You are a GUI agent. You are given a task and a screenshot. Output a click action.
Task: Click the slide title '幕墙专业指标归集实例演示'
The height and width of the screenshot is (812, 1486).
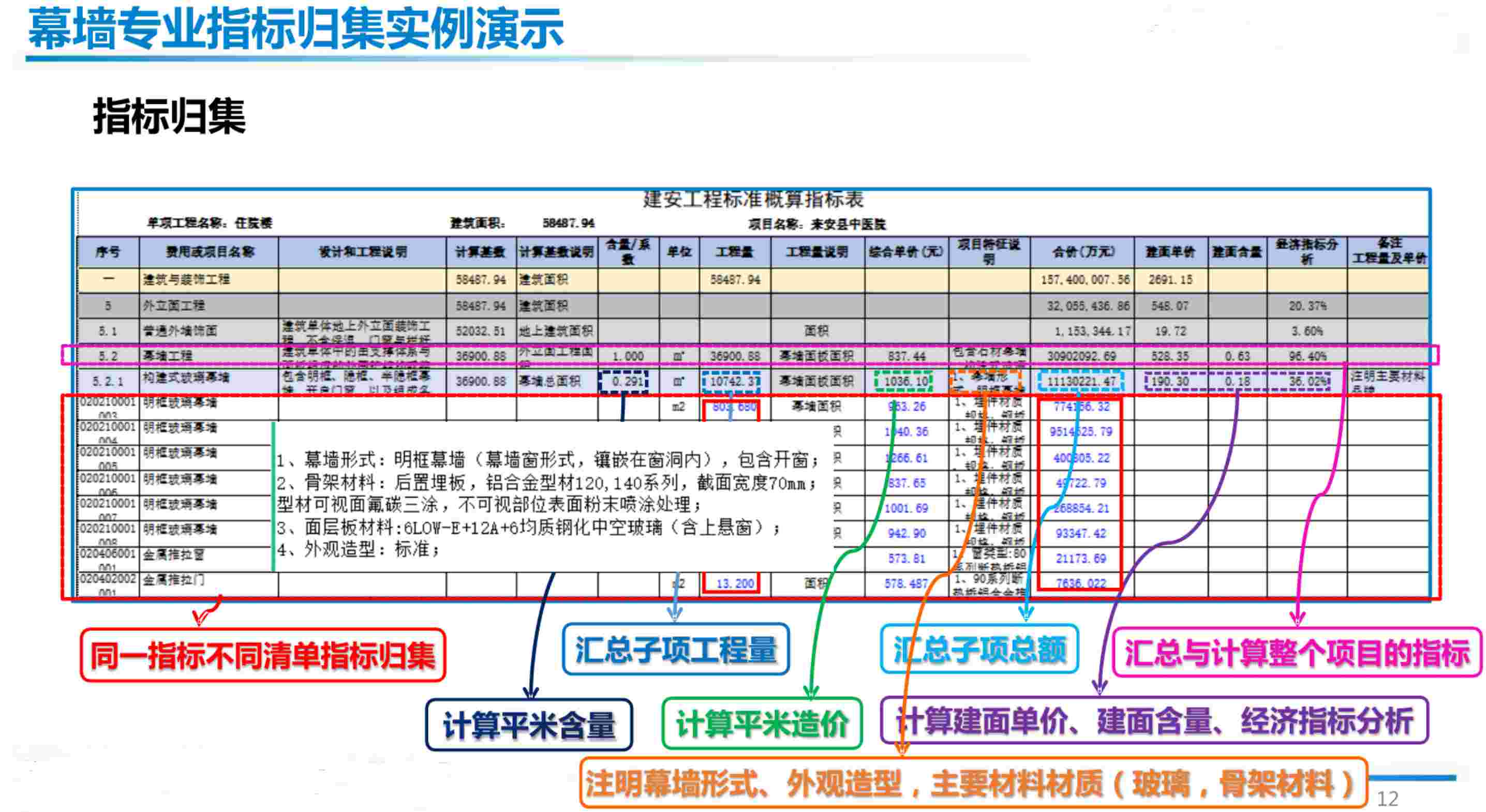click(x=295, y=29)
